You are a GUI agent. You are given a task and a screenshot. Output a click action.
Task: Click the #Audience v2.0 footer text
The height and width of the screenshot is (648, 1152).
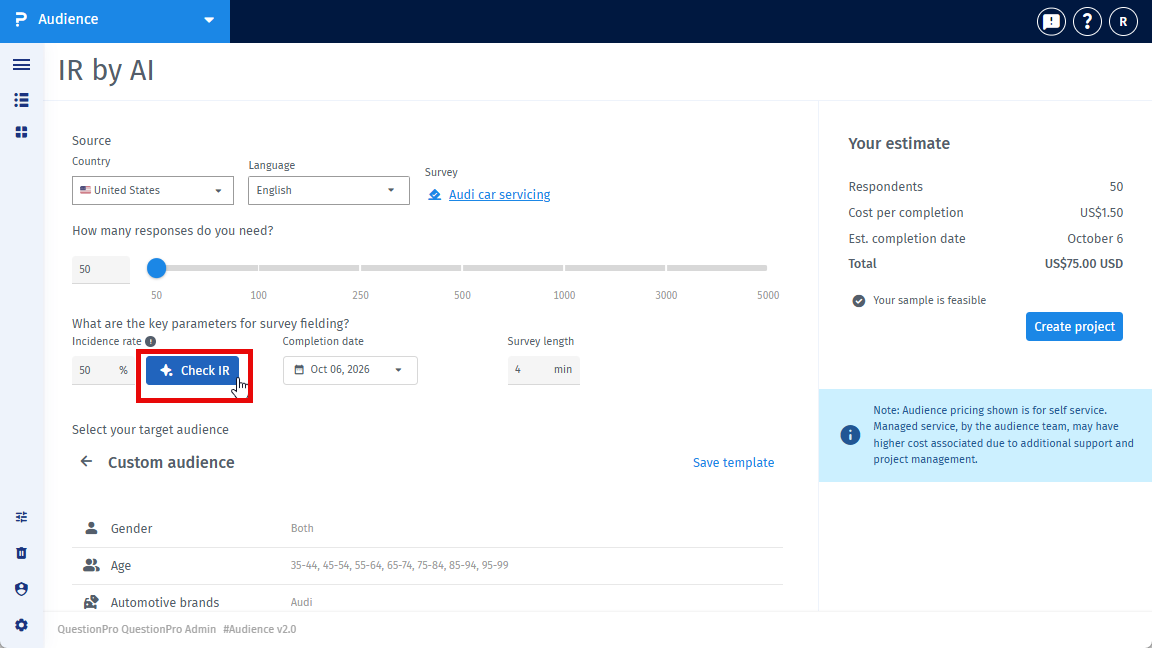259,630
